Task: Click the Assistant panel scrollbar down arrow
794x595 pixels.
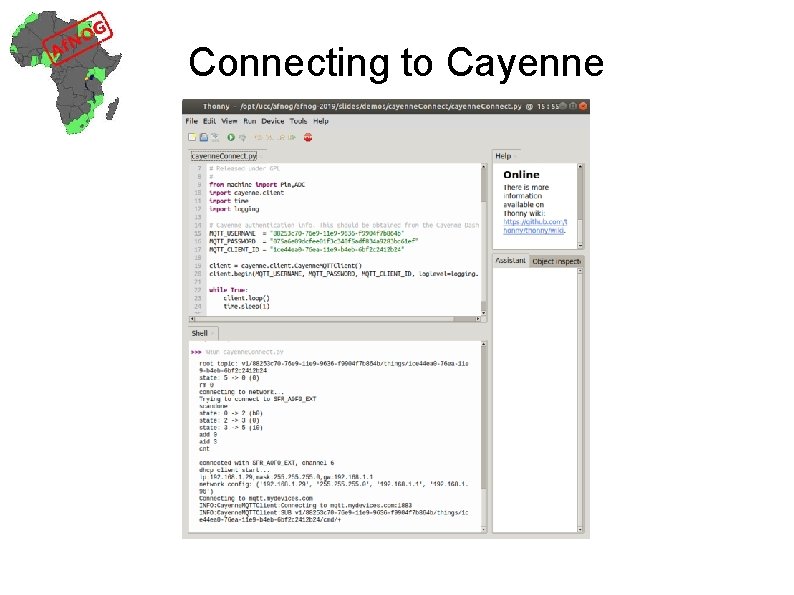Action: tap(580, 529)
